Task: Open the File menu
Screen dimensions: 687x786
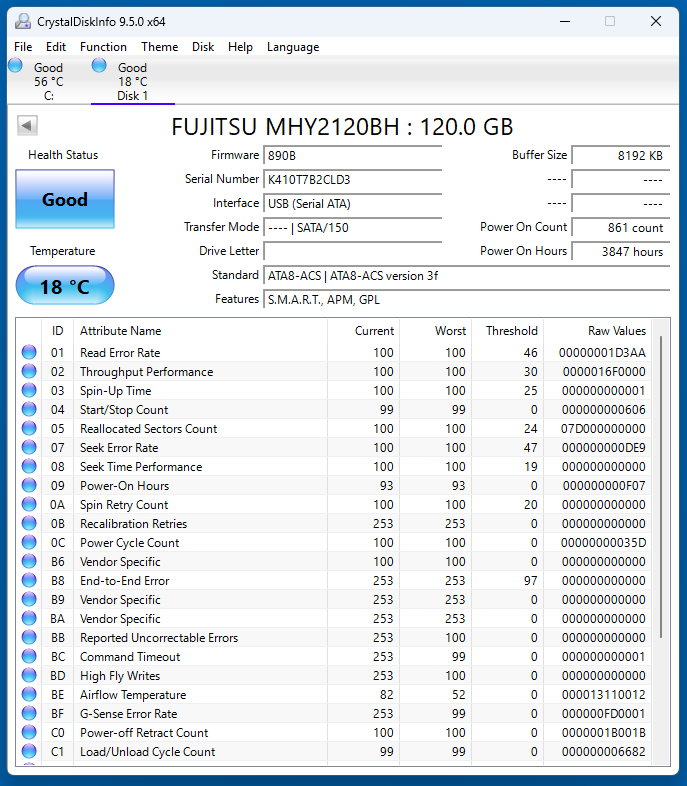Action: [x=23, y=47]
